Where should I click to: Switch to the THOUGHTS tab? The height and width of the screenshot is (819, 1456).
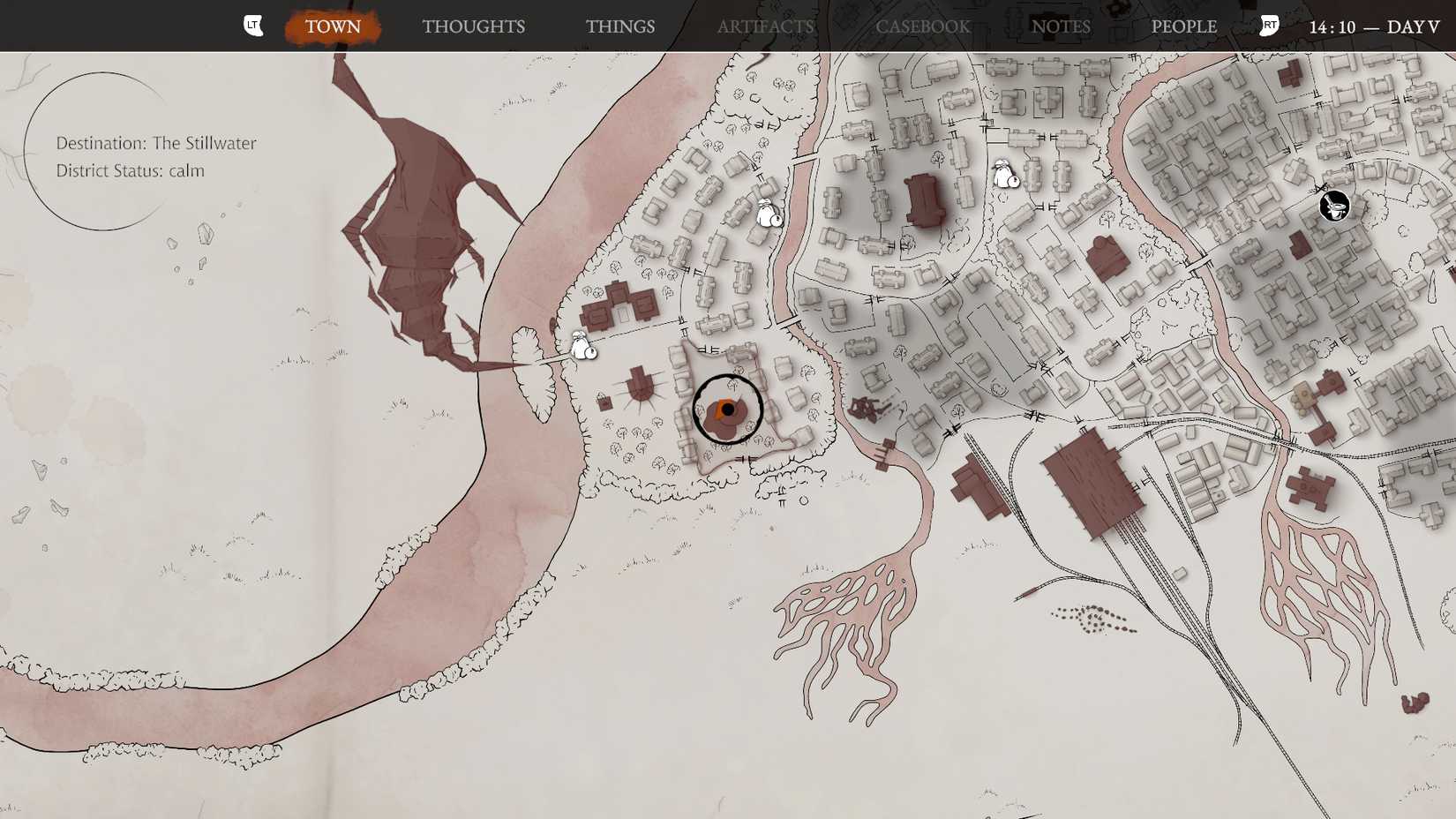(x=473, y=26)
